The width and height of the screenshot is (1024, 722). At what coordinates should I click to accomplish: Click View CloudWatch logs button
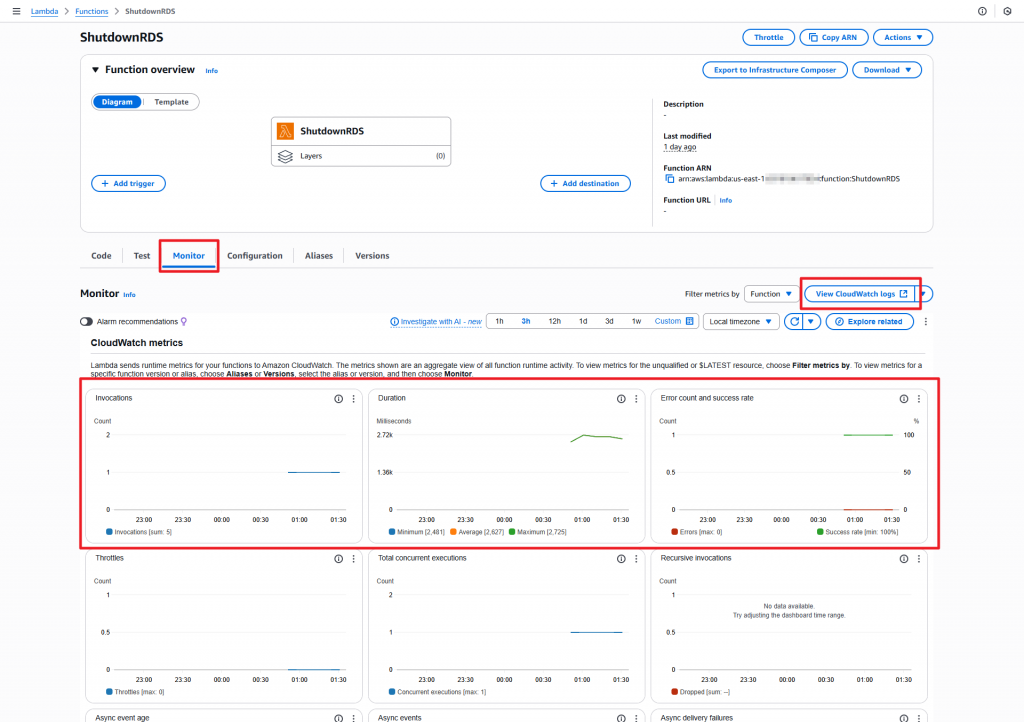click(x=860, y=294)
